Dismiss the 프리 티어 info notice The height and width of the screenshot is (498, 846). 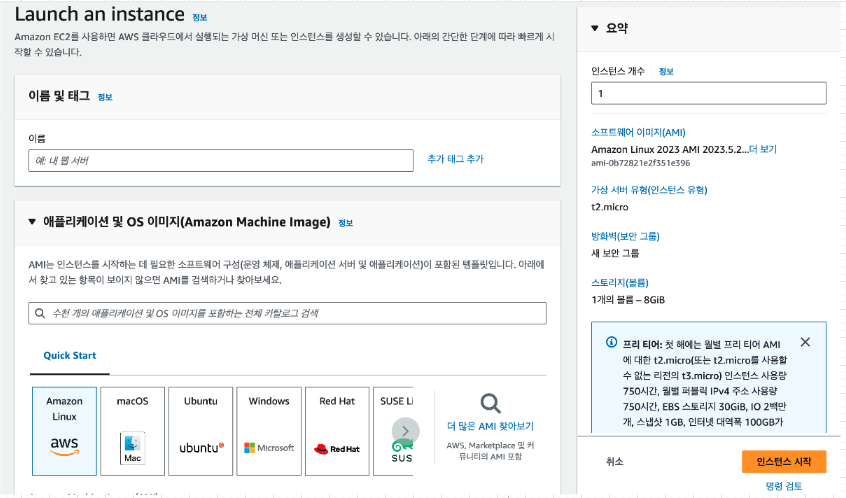point(805,342)
